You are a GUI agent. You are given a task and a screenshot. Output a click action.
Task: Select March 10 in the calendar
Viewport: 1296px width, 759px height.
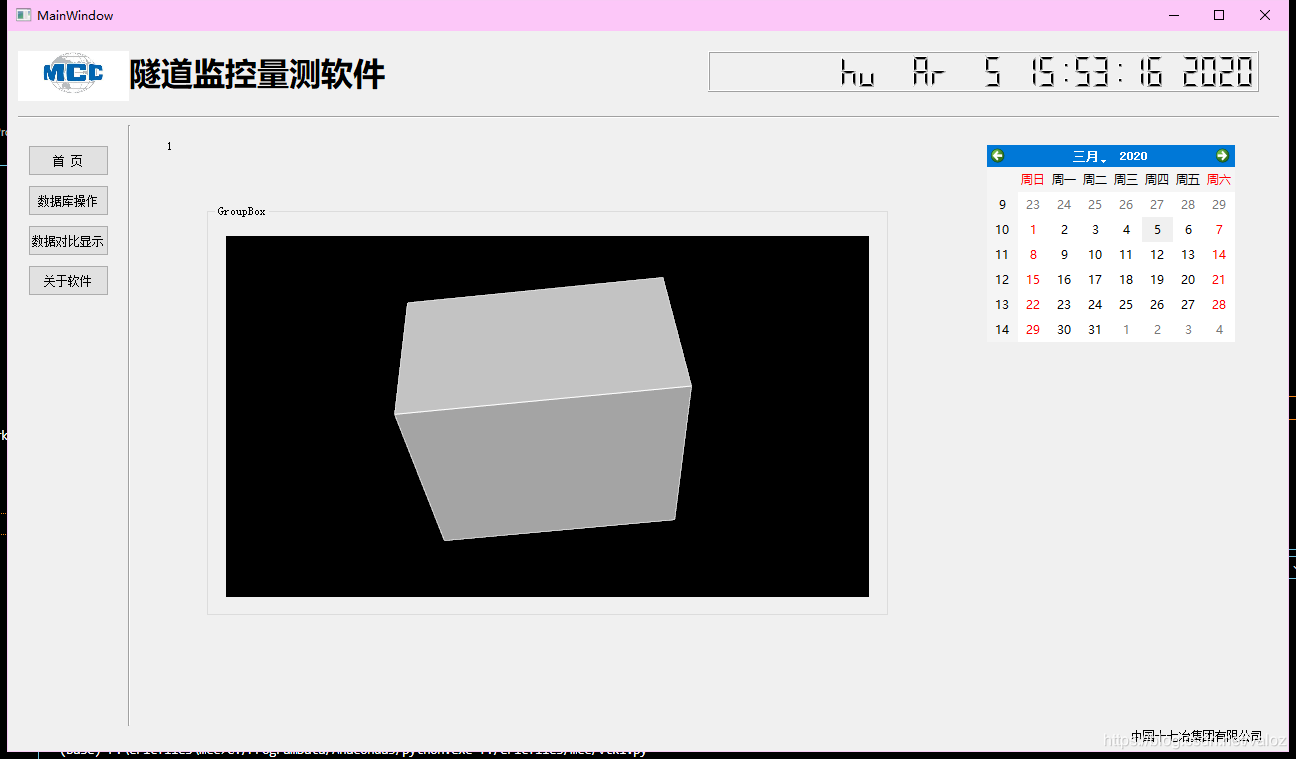1095,254
